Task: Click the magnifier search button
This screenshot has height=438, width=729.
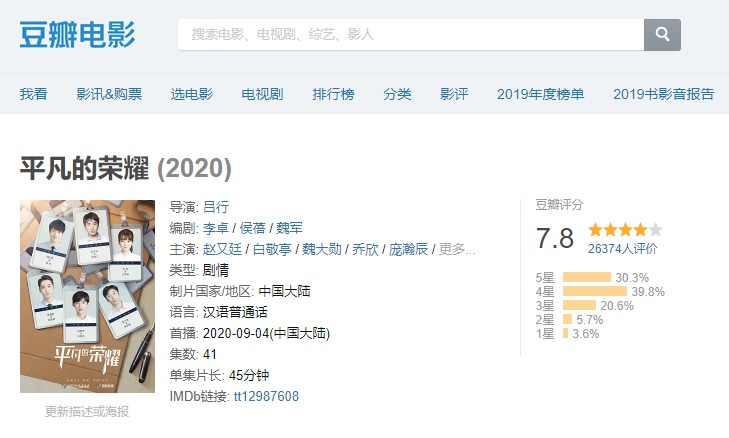Action: tap(662, 35)
